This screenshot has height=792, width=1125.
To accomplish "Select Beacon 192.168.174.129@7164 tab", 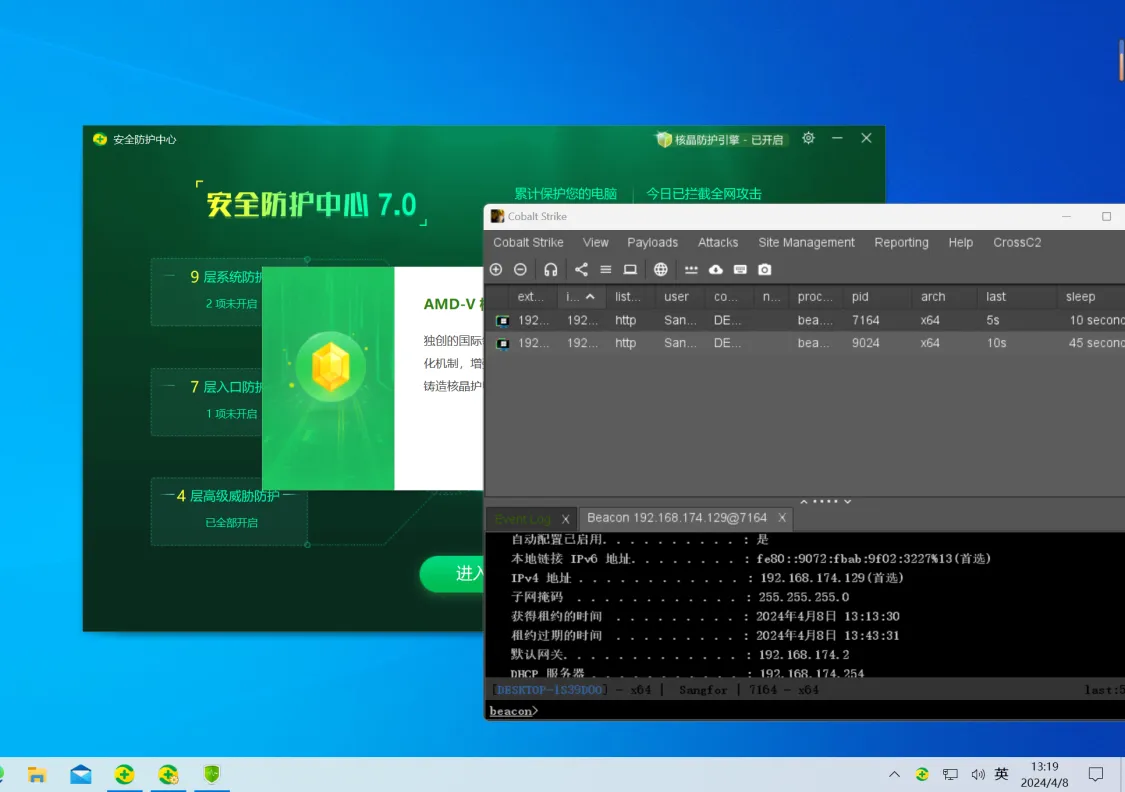I will 677,518.
